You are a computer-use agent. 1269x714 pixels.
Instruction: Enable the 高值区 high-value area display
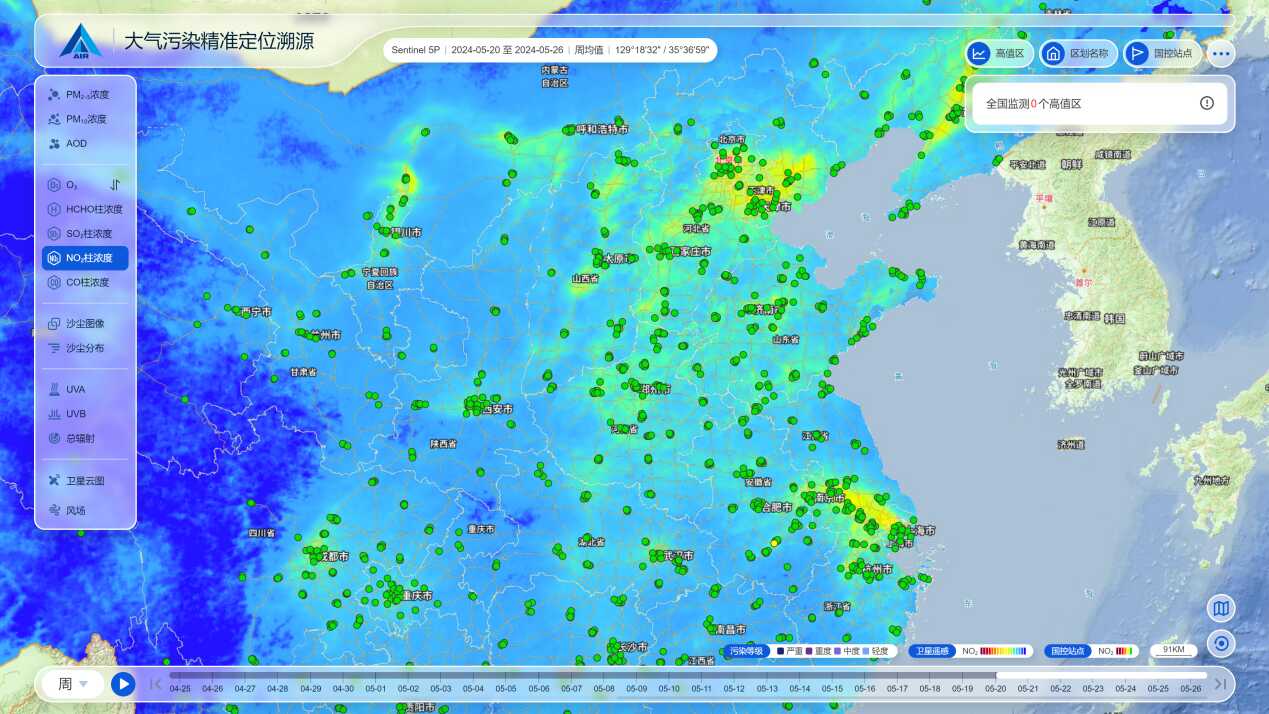click(x=999, y=53)
